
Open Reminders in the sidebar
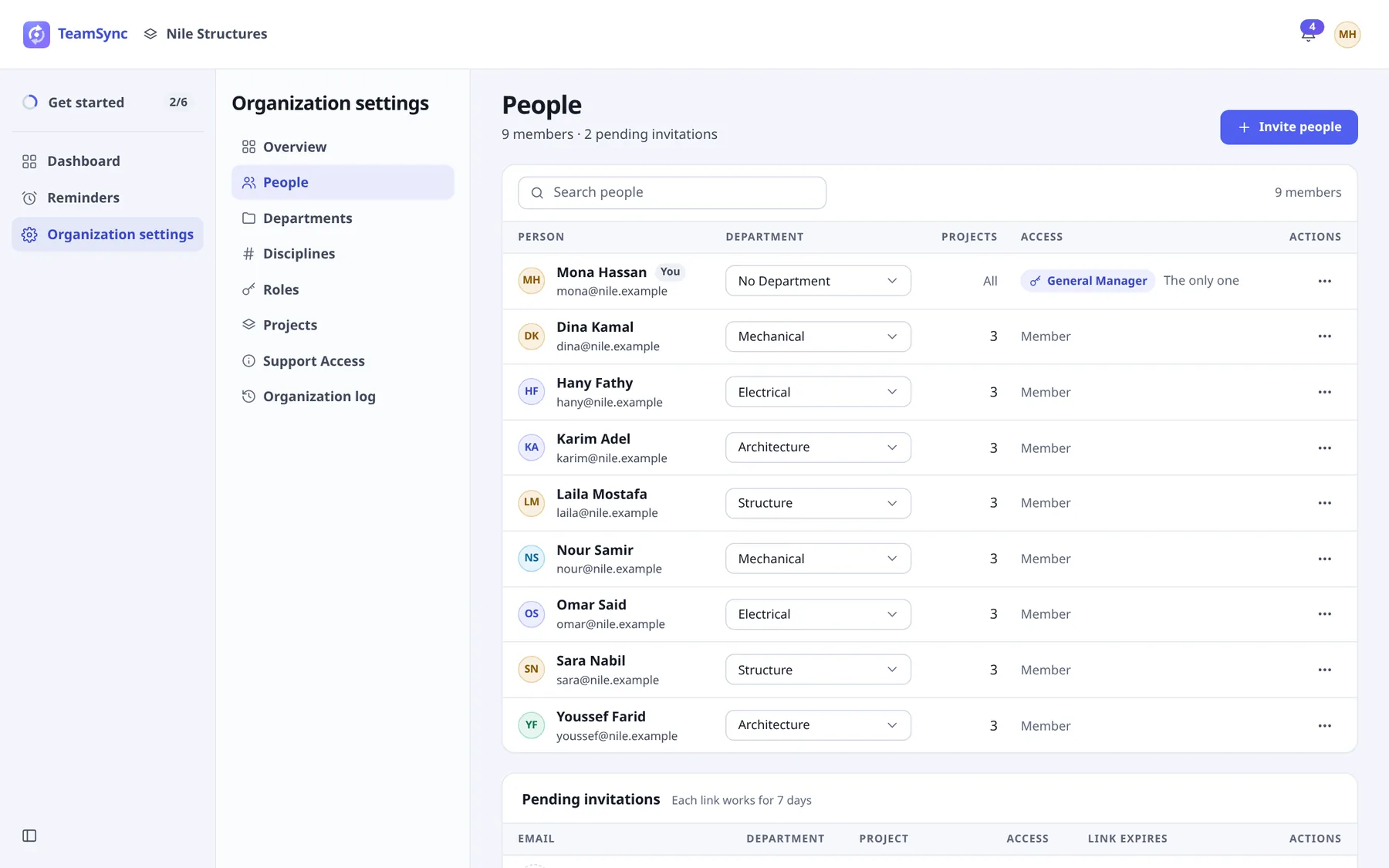pos(107,198)
